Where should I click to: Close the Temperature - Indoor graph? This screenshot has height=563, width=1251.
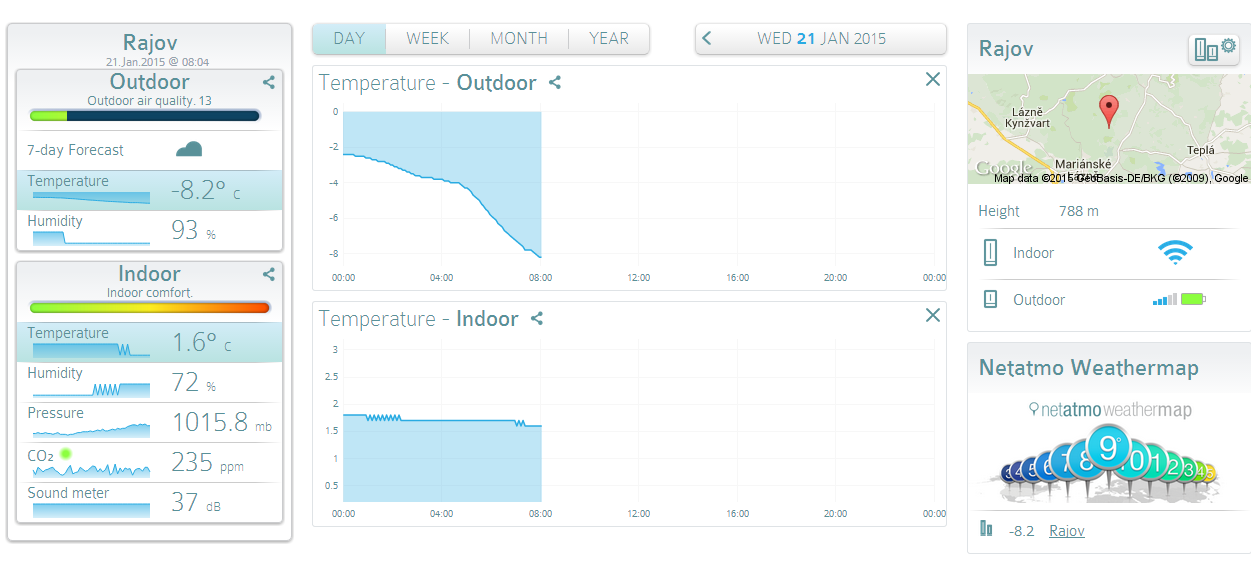[932, 315]
